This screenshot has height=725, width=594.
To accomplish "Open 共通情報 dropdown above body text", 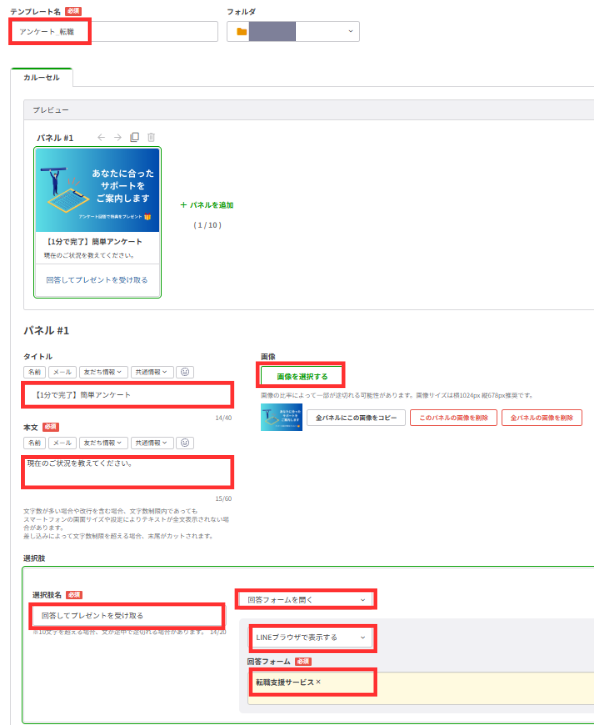I will (152, 442).
